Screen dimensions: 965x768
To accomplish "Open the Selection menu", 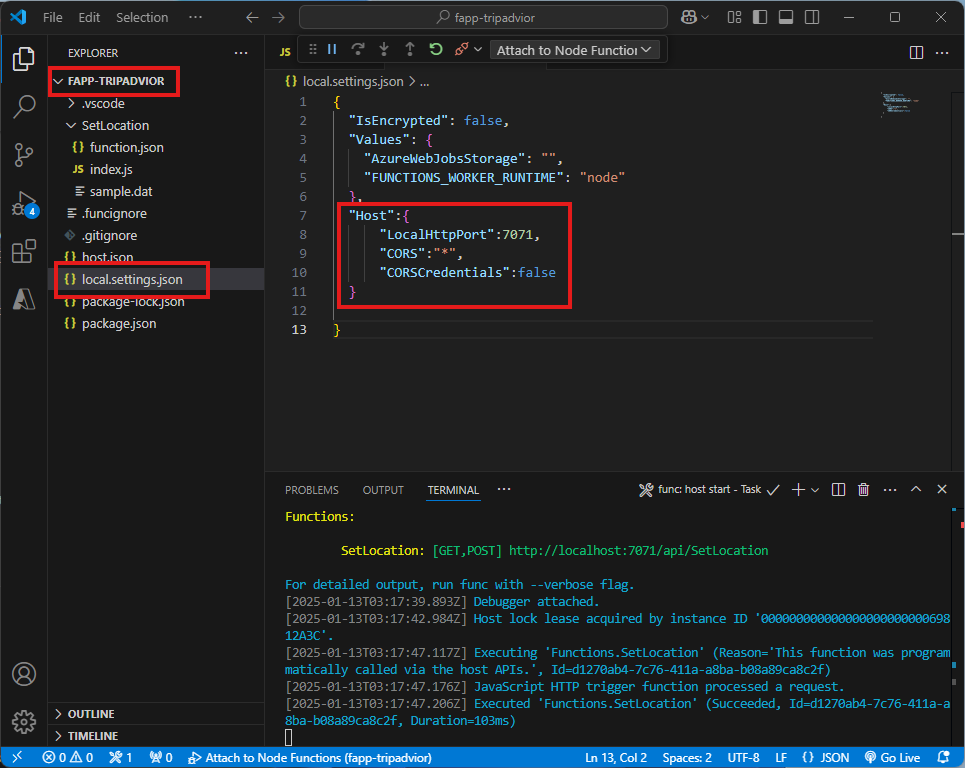I will pyautogui.click(x=142, y=17).
